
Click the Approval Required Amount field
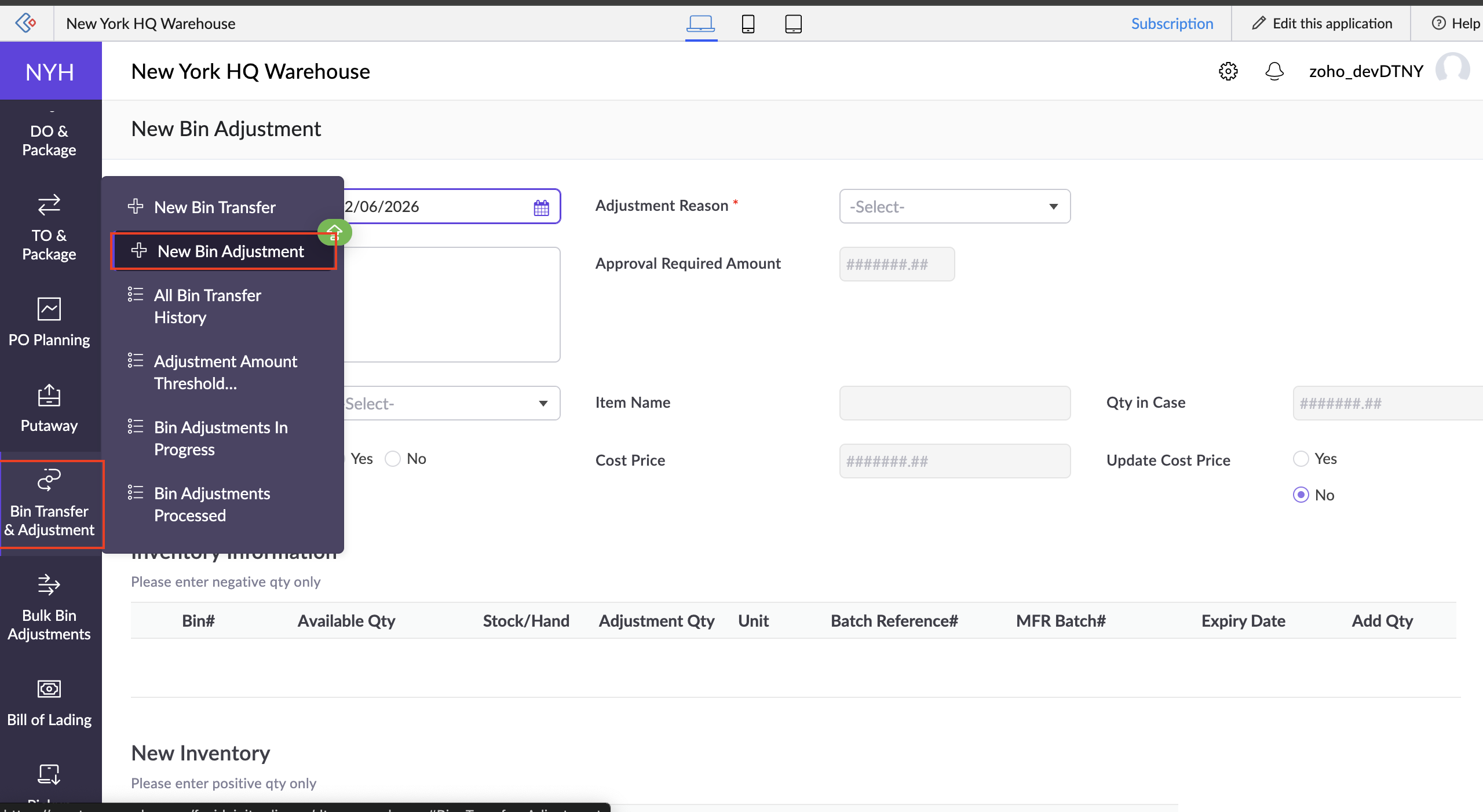tap(896, 264)
